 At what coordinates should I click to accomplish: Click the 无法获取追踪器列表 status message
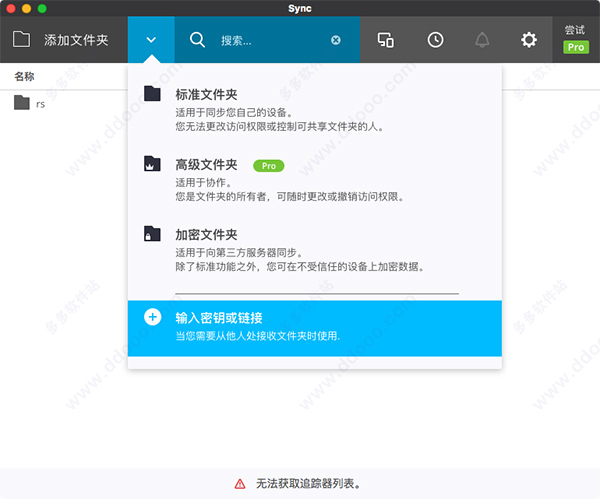click(x=308, y=484)
